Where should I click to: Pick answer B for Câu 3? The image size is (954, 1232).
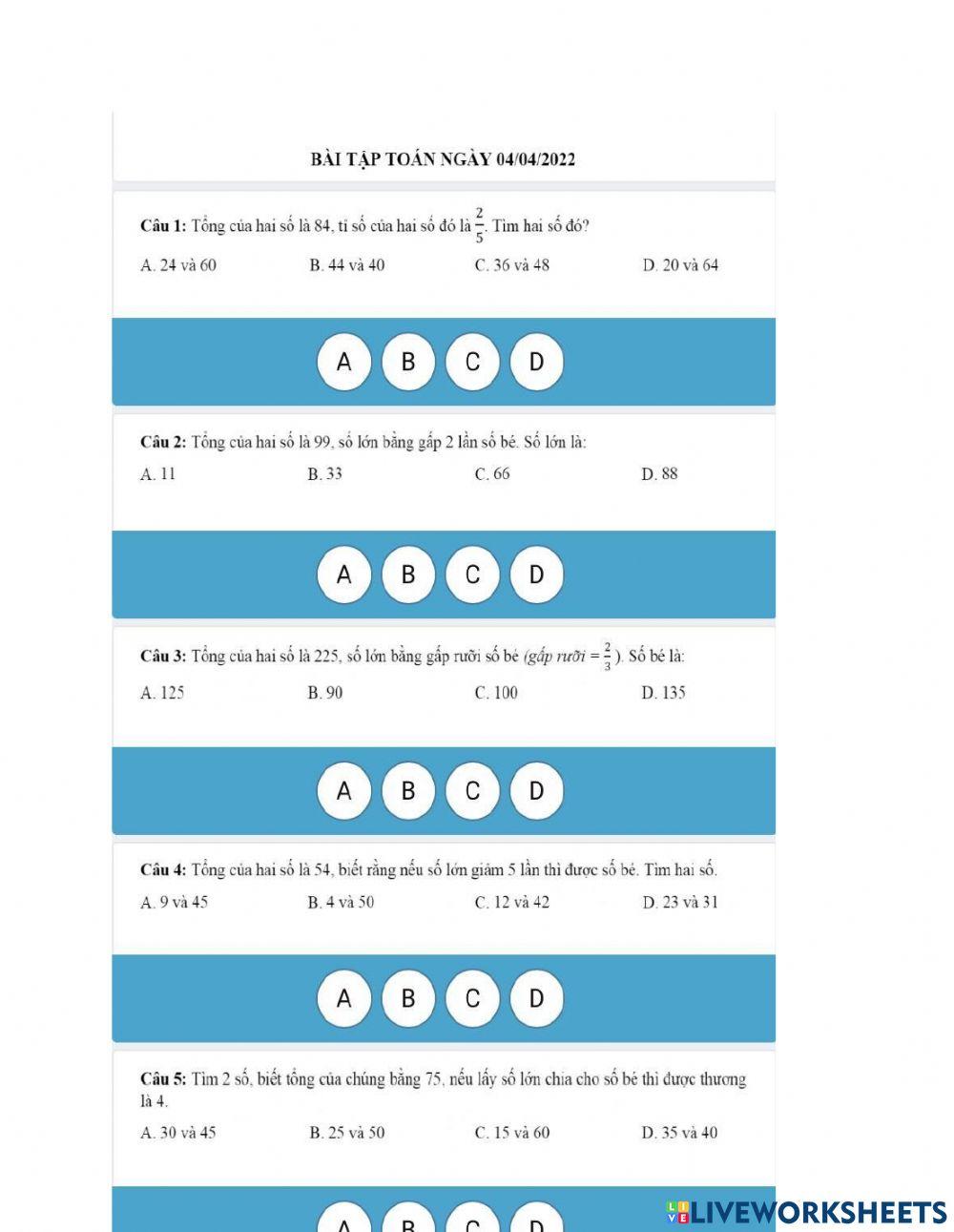[408, 791]
